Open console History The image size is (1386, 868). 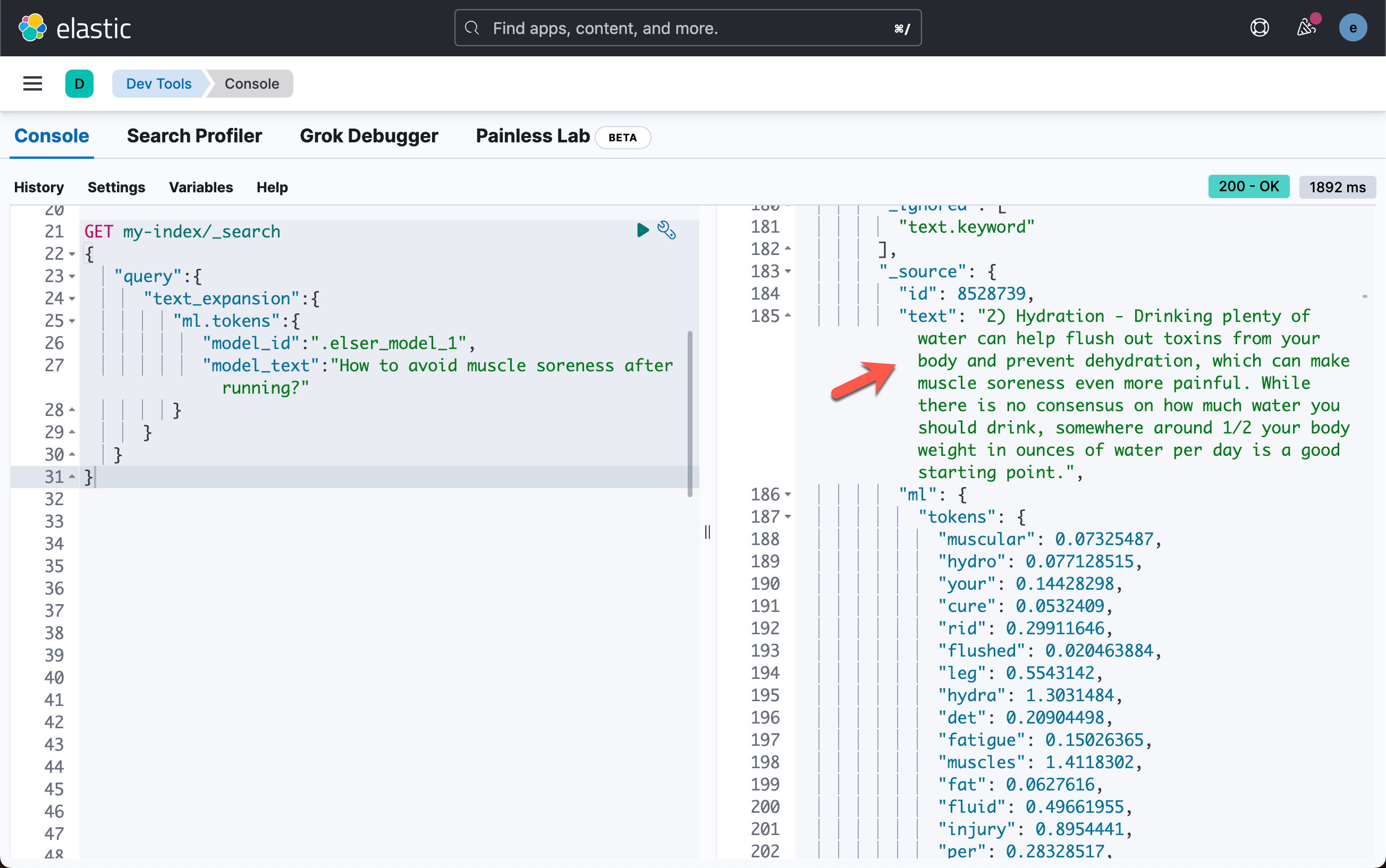[38, 187]
